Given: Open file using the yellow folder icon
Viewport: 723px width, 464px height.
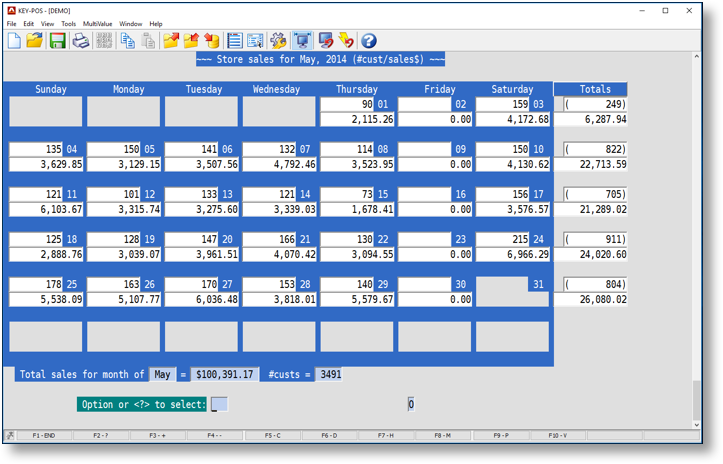Looking at the screenshot, I should click(x=35, y=41).
